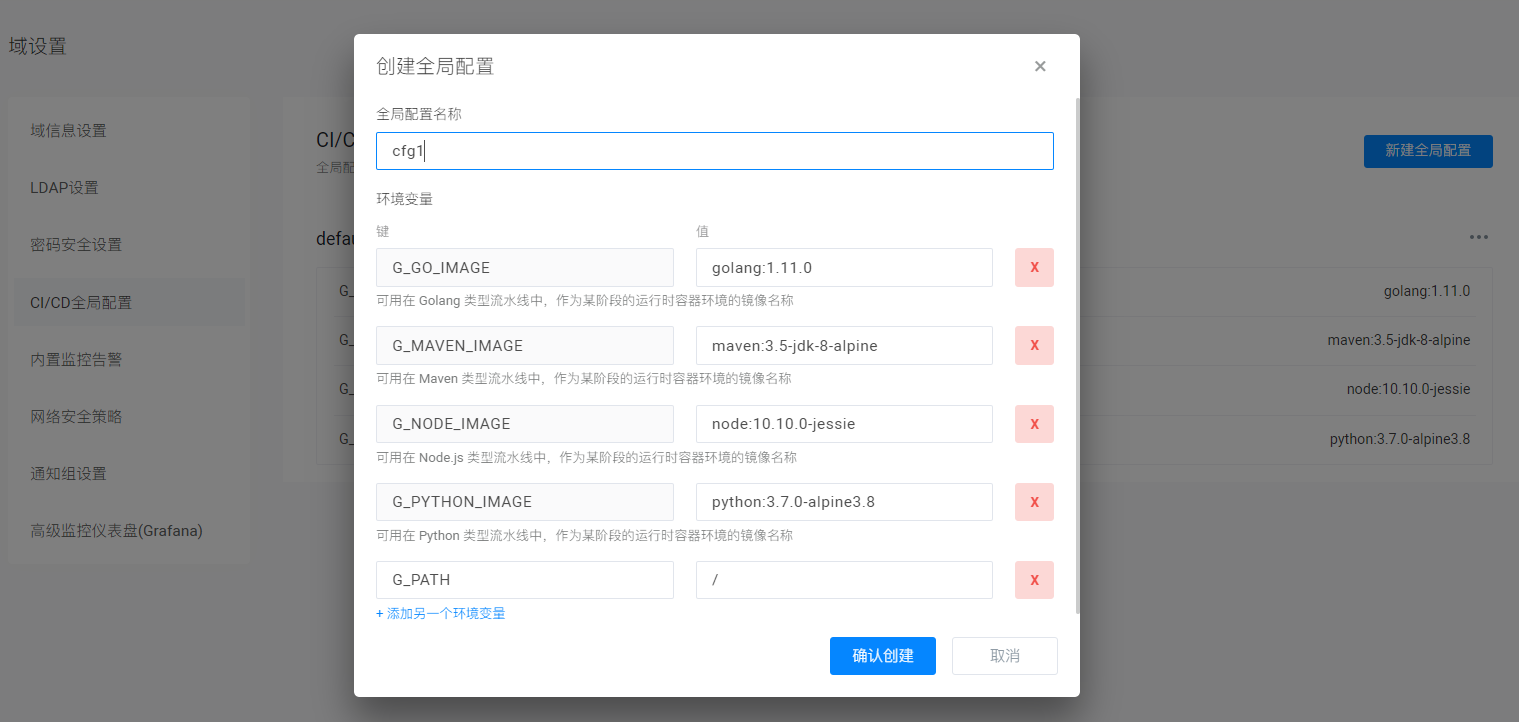This screenshot has height=722, width=1519.
Task: Close the 创建全局配置 dialog
Action: click(1040, 66)
